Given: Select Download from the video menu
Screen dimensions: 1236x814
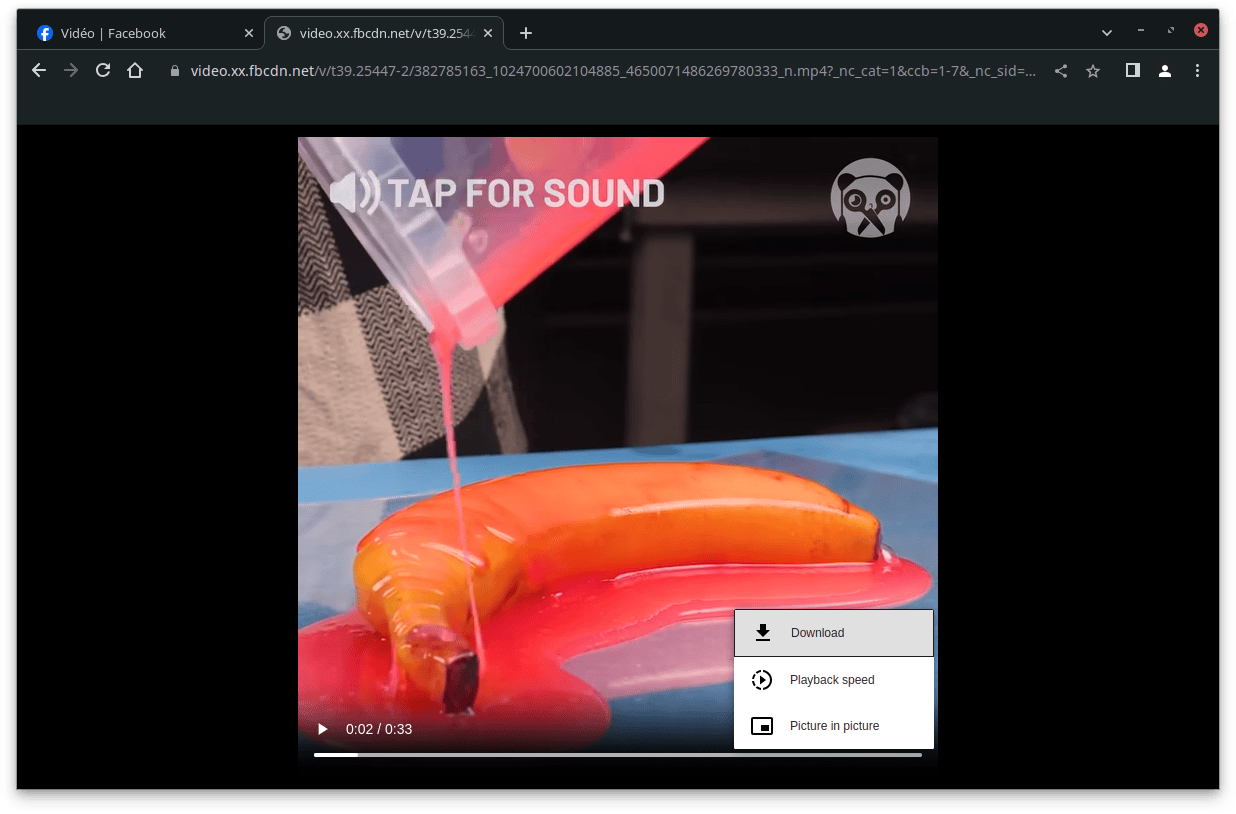Looking at the screenshot, I should pyautogui.click(x=833, y=633).
